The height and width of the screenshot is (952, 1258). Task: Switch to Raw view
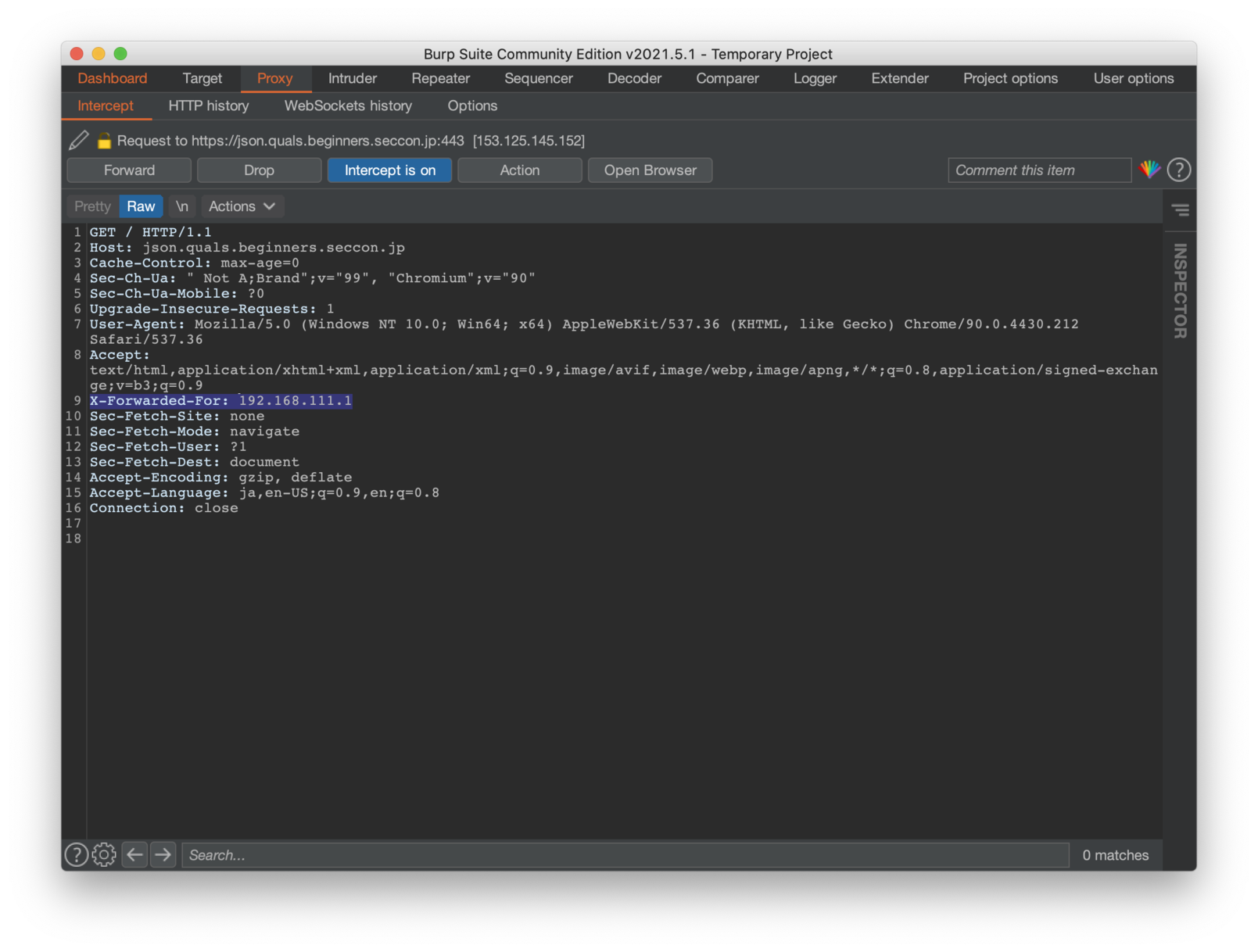tap(141, 206)
